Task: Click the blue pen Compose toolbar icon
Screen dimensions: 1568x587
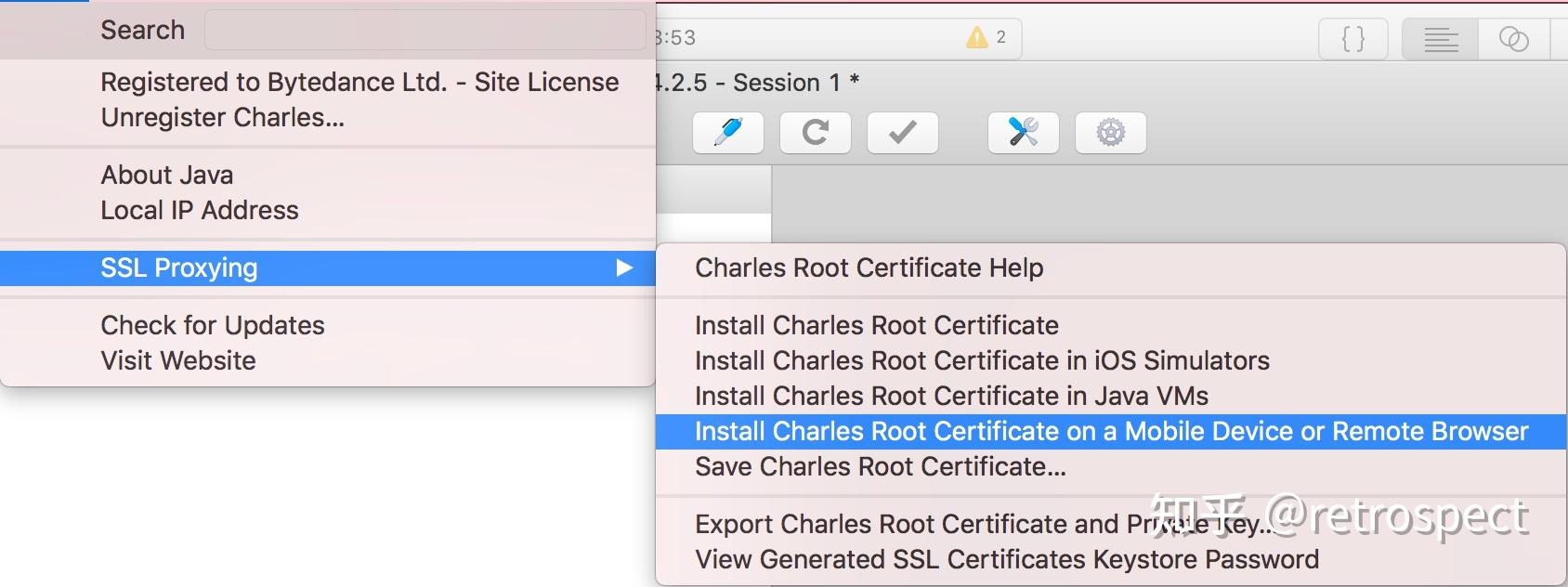Action: coord(728,133)
